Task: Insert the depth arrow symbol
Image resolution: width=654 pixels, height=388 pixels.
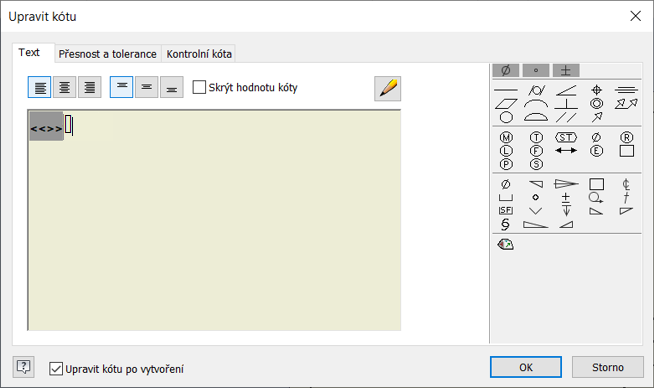Action: point(566,211)
